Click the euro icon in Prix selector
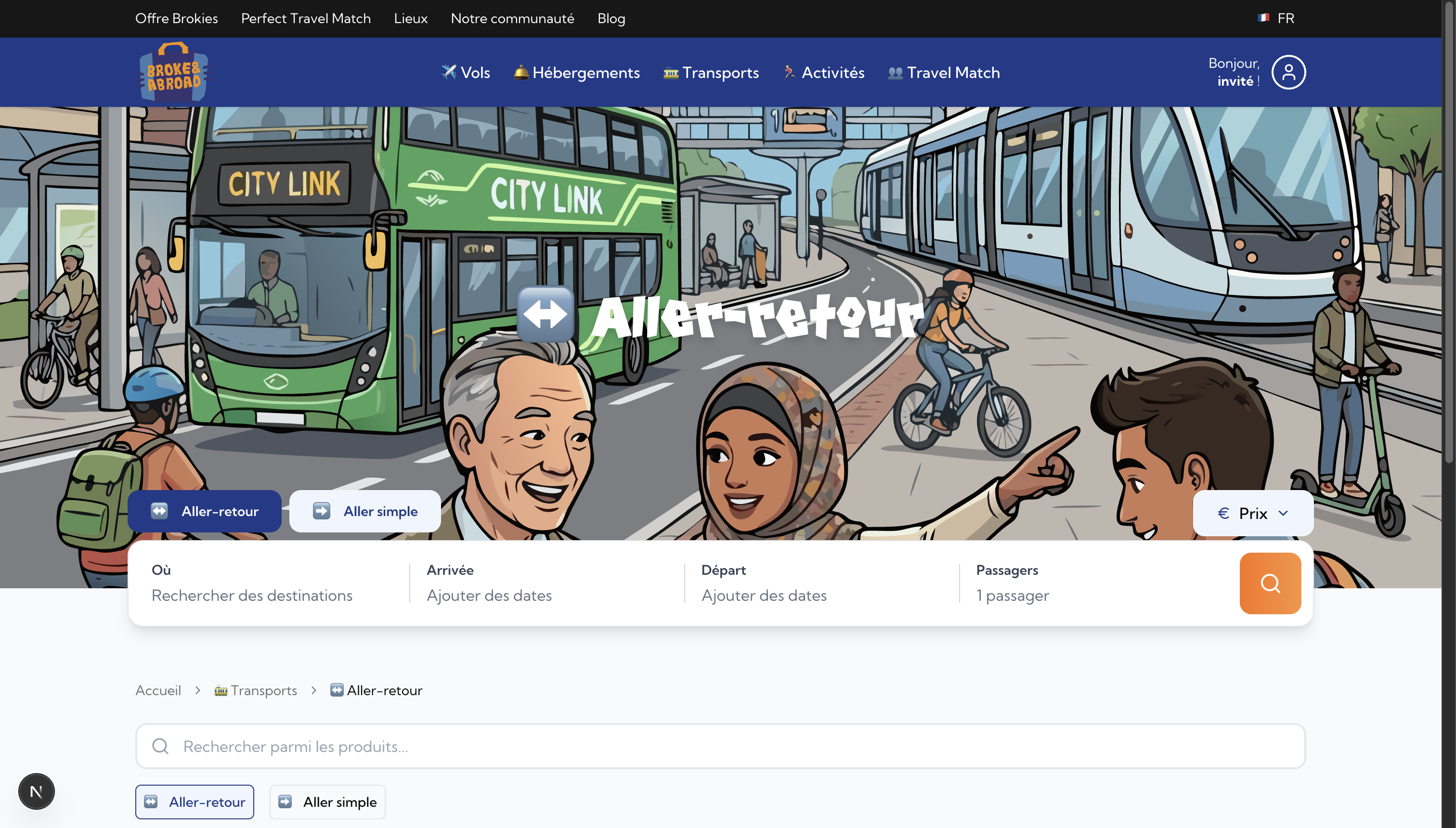 (x=1223, y=514)
